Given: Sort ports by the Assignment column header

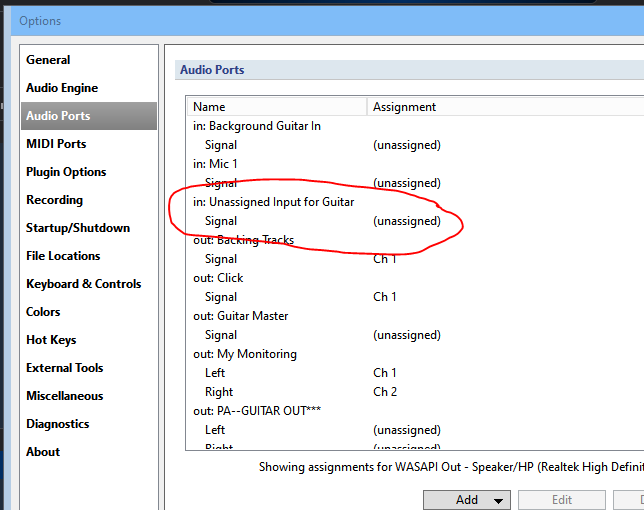Looking at the screenshot, I should (x=505, y=107).
